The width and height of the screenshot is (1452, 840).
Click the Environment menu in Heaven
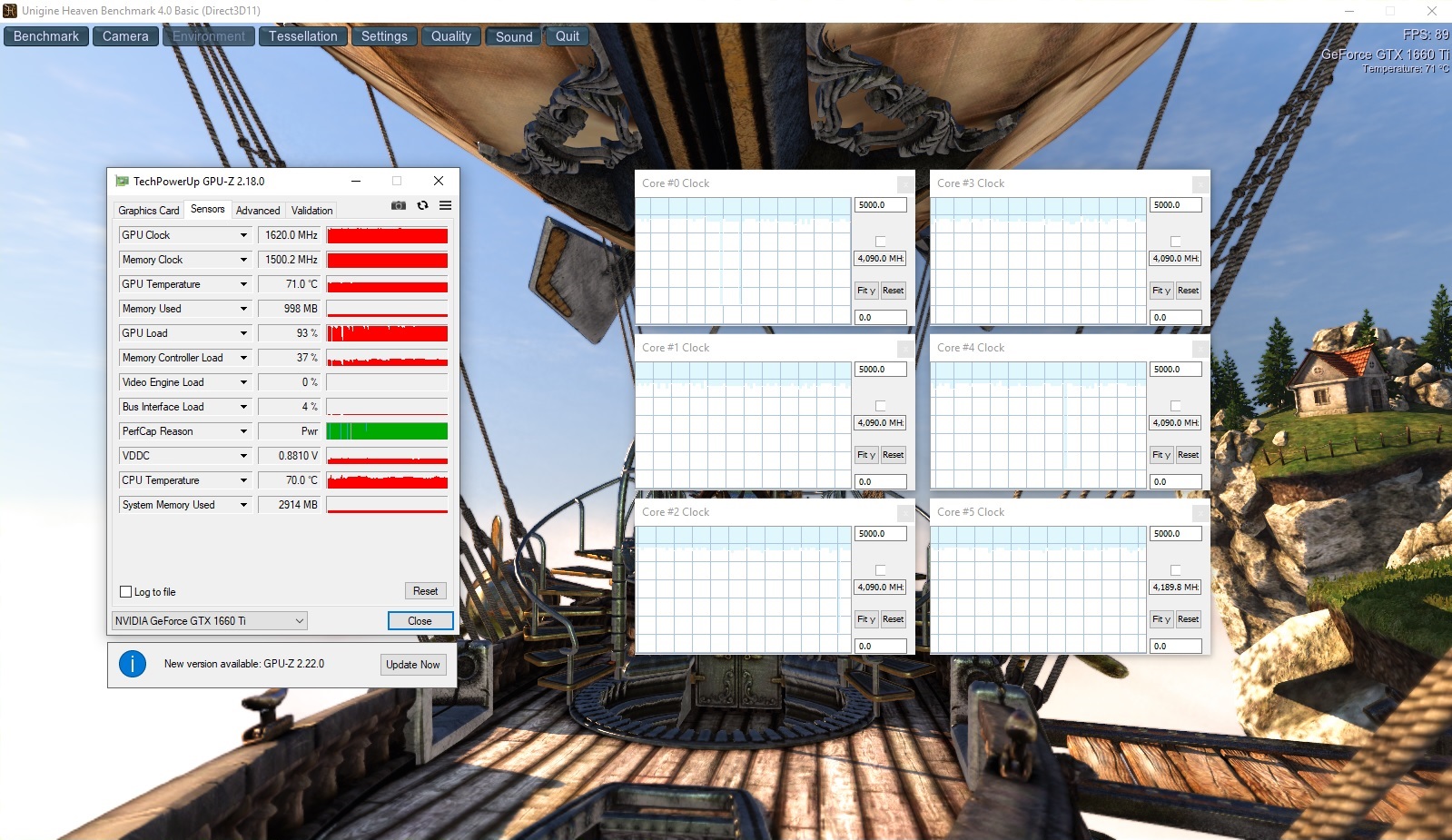pos(209,36)
